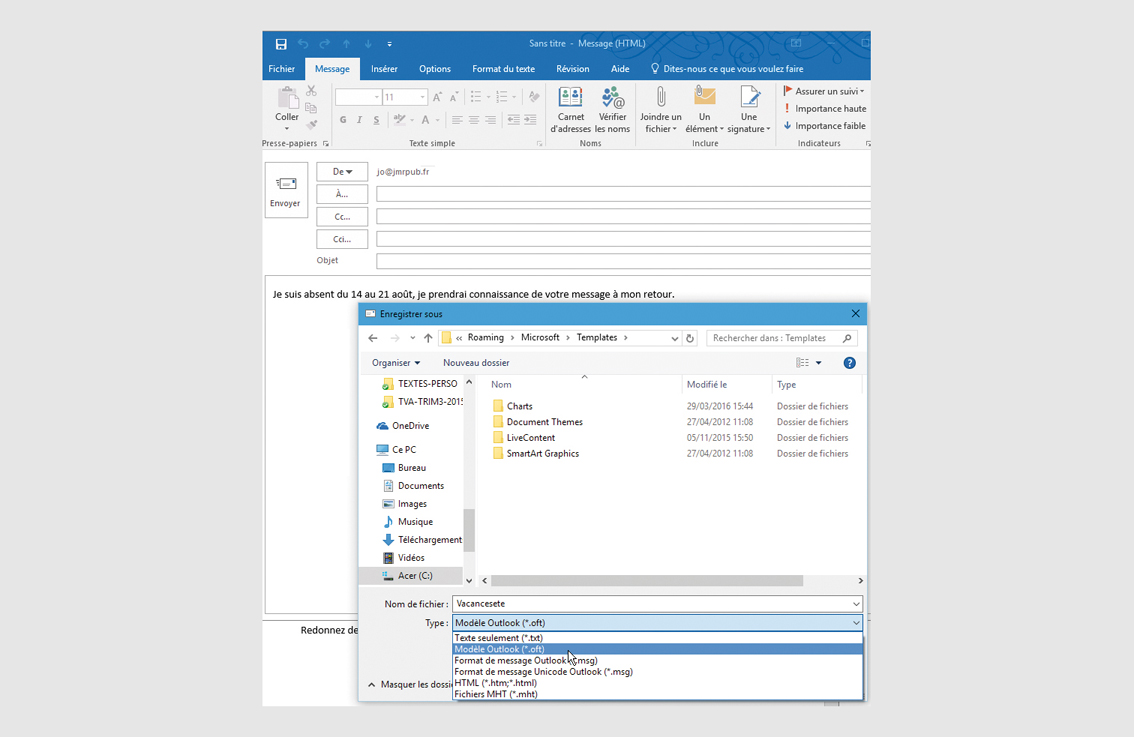
Task: Open the Charts folder
Action: 512,406
